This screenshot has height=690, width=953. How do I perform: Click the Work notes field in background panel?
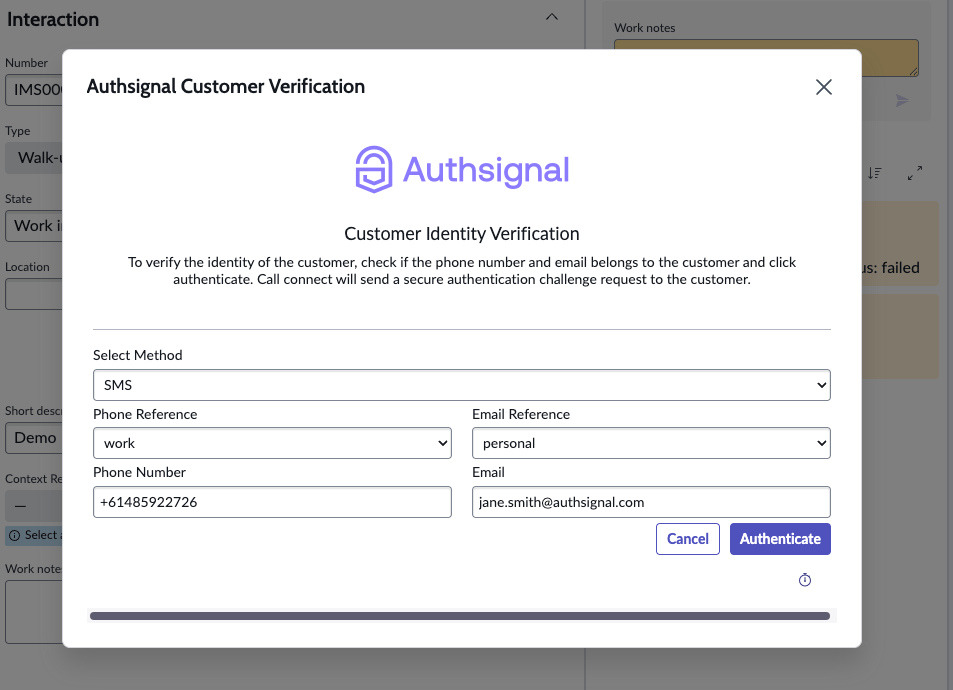coord(766,58)
